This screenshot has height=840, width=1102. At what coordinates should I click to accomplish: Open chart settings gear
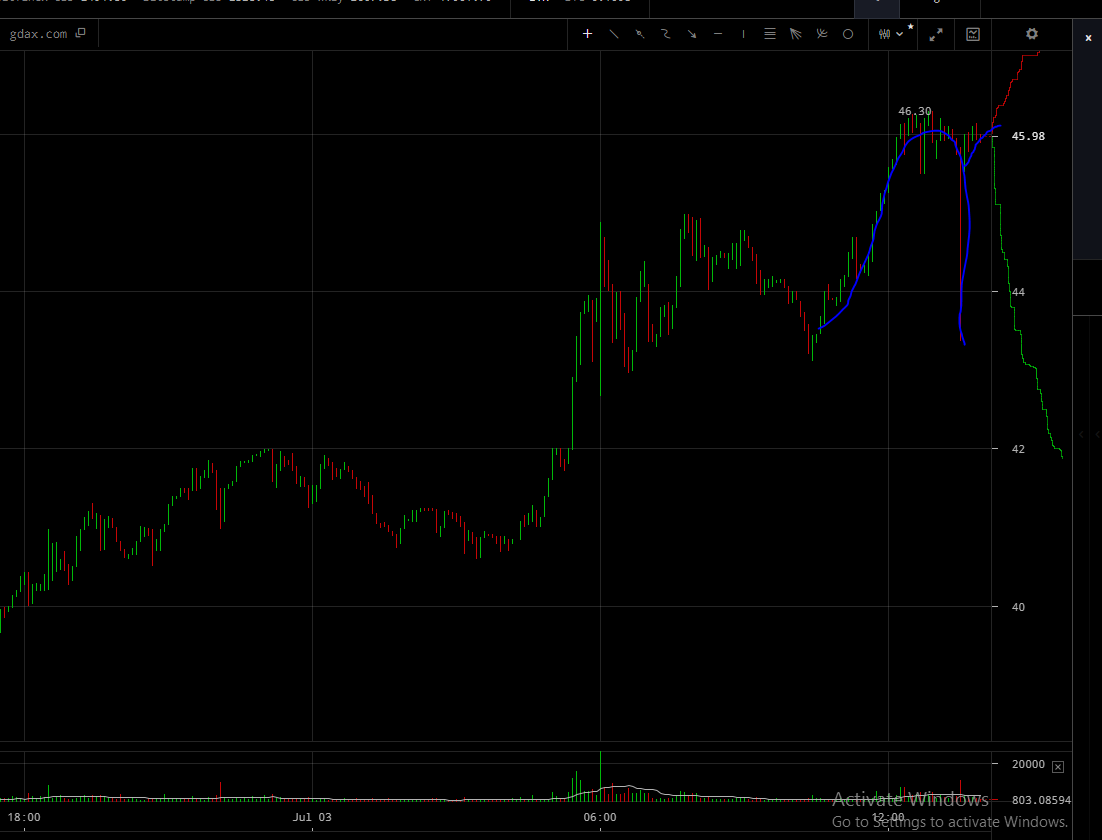pyautogui.click(x=1032, y=34)
